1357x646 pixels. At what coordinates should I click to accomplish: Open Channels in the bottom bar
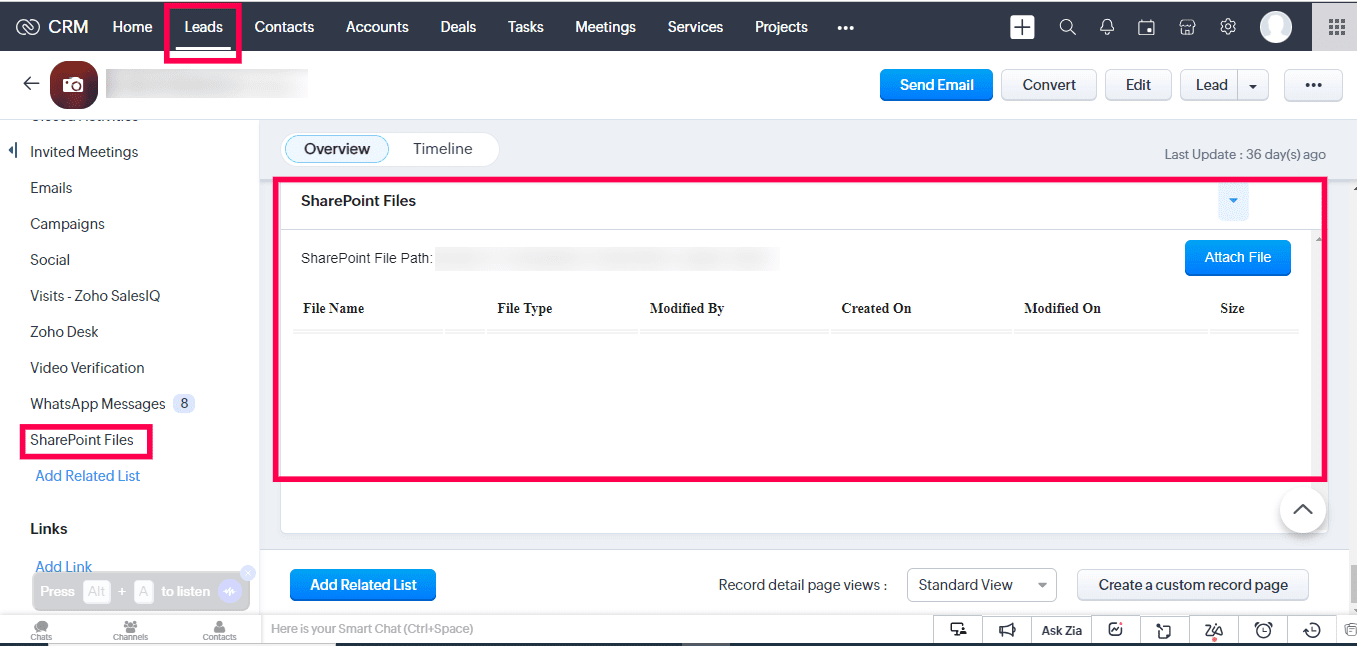(130, 630)
